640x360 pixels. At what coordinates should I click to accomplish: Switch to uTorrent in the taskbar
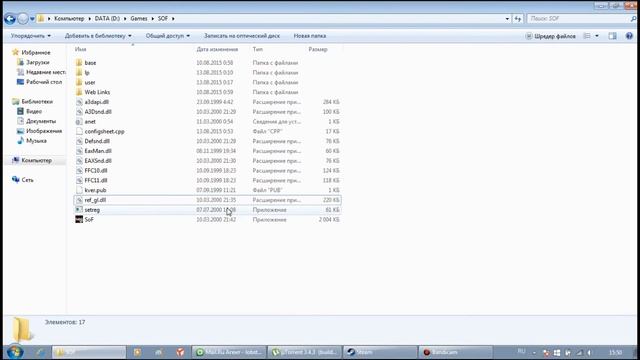click(x=305, y=352)
